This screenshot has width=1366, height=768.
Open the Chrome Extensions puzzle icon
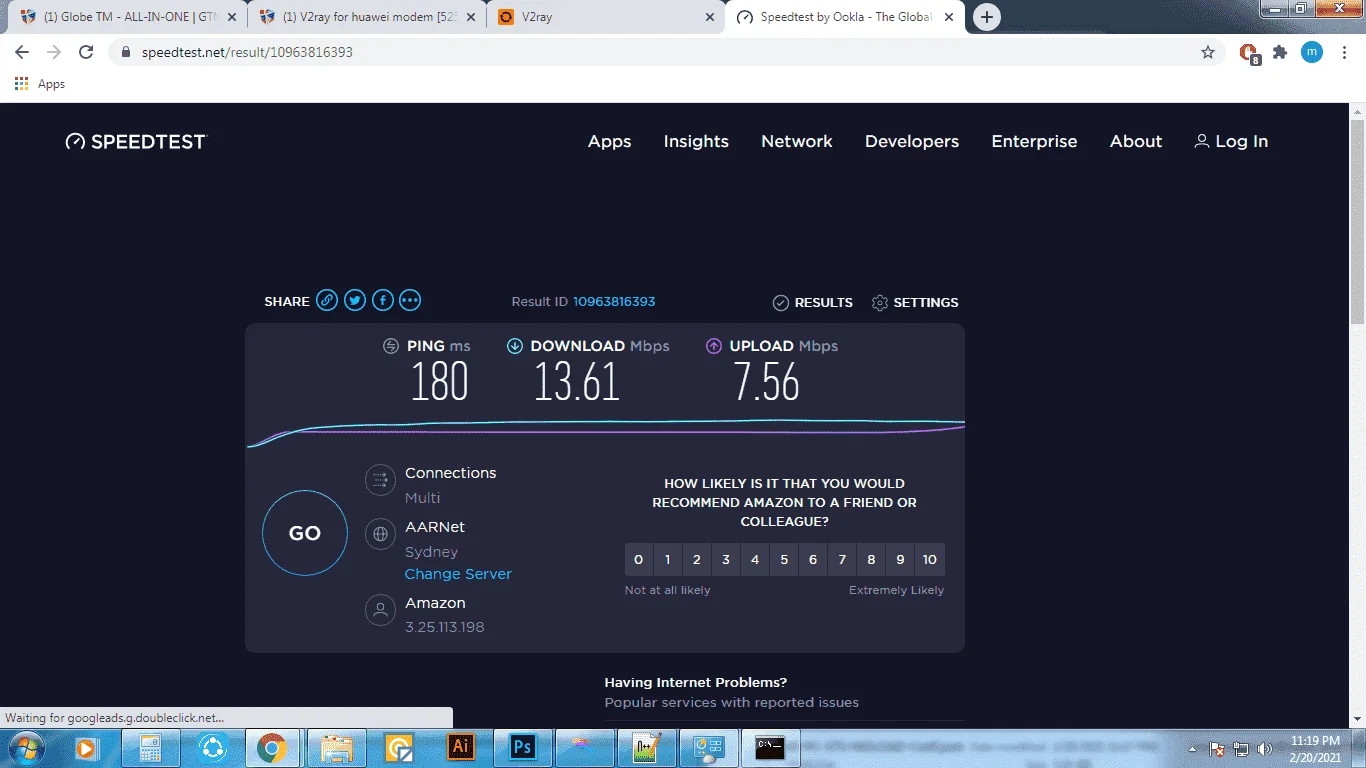1280,52
